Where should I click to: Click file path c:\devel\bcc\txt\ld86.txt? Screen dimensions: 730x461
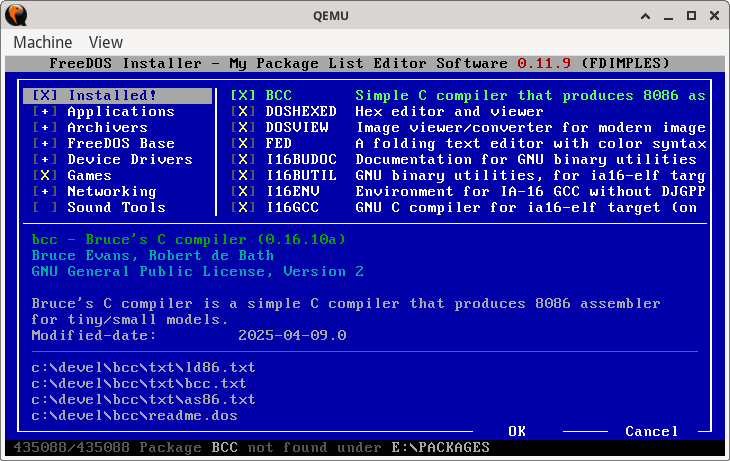[143, 367]
